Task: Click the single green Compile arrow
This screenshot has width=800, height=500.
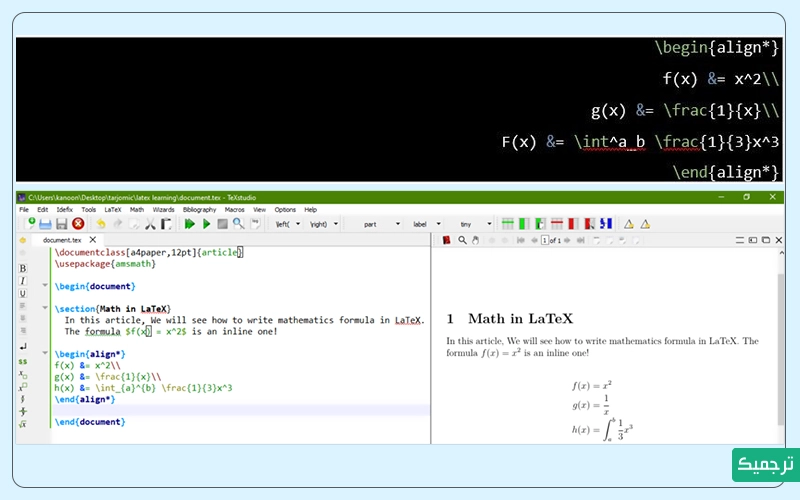Action: click(x=206, y=224)
